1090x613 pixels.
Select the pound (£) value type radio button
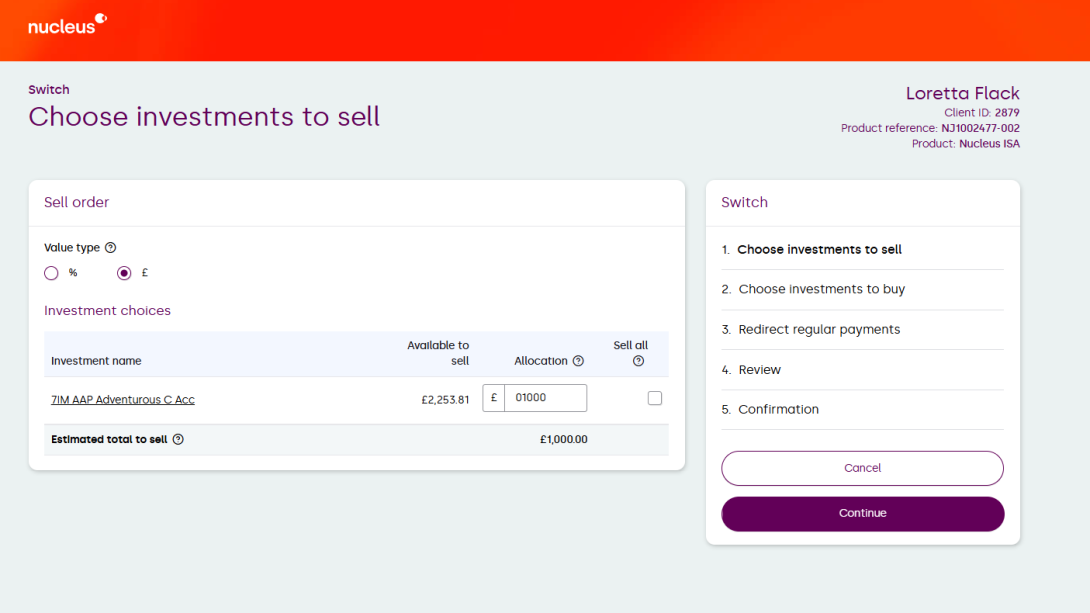[x=125, y=273]
